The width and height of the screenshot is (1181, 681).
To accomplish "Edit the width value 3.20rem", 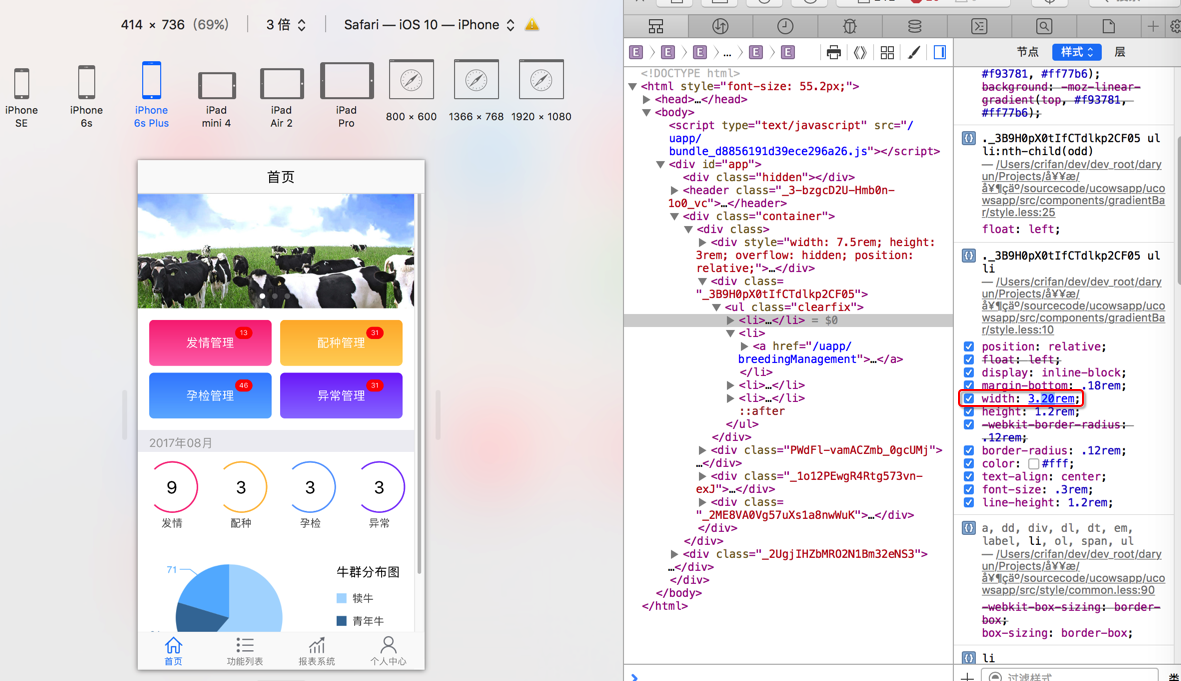I will pyautogui.click(x=1052, y=399).
